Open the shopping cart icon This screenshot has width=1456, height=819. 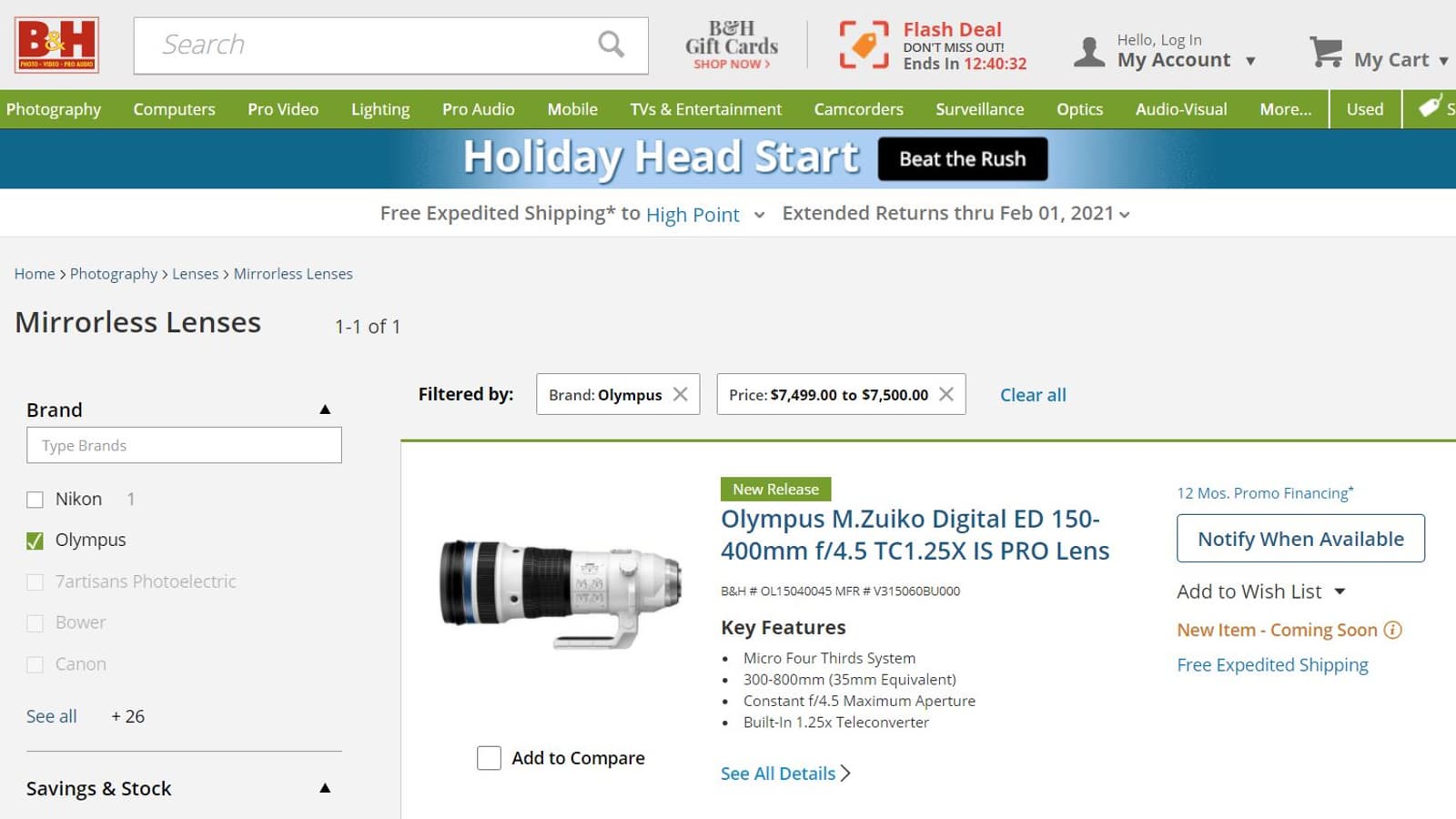point(1326,52)
